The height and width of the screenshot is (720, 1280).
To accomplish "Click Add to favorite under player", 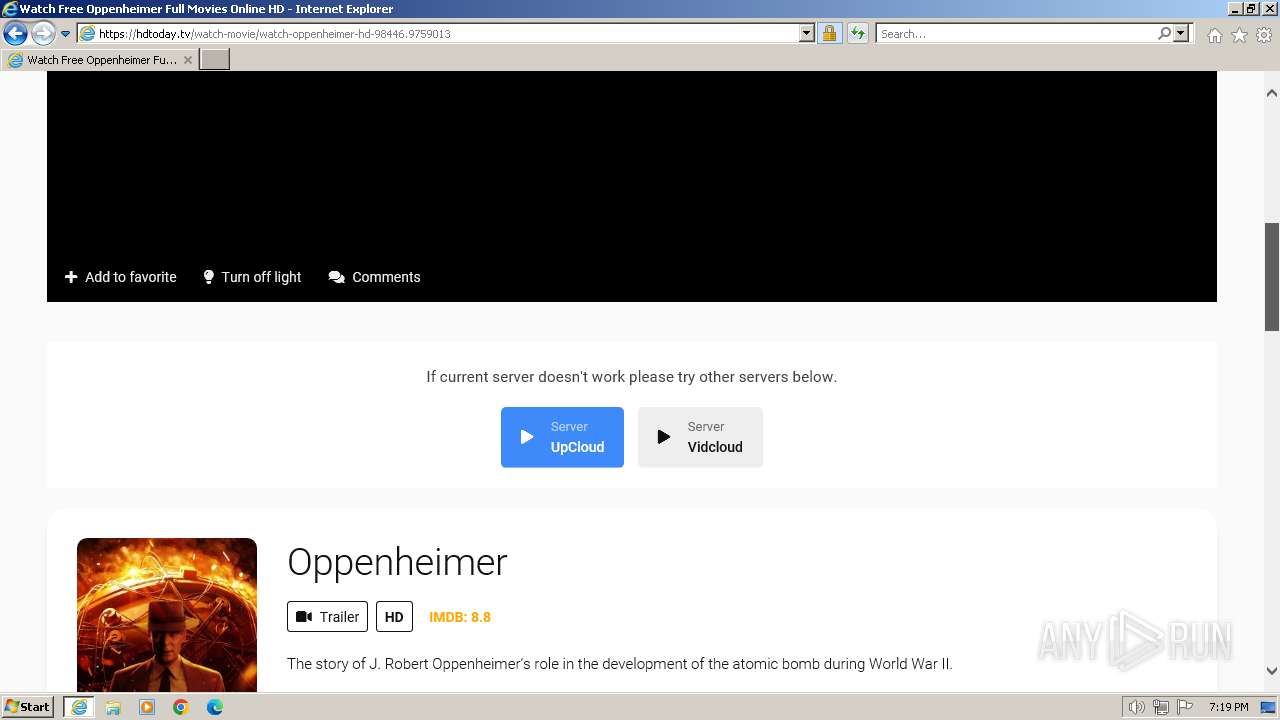I will (120, 277).
